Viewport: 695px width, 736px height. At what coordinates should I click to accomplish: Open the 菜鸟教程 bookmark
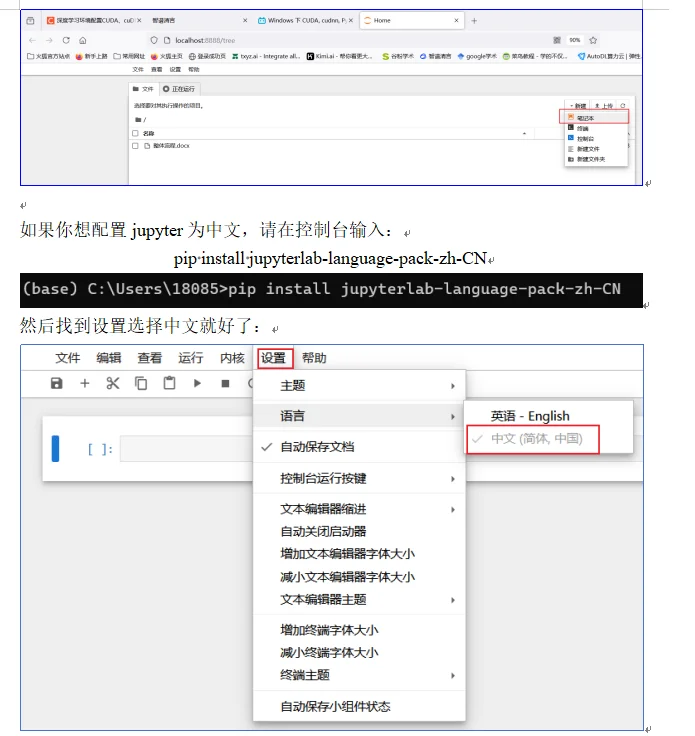[535, 56]
